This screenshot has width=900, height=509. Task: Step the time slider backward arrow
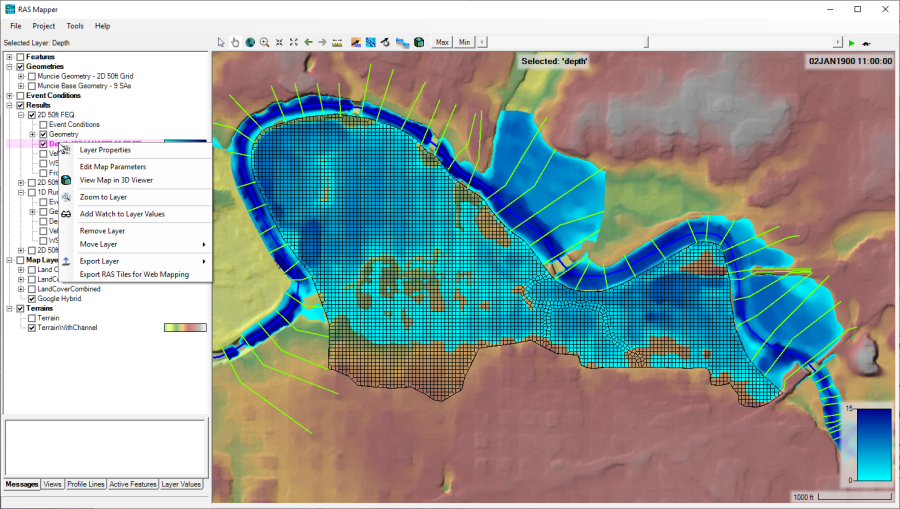[x=482, y=42]
